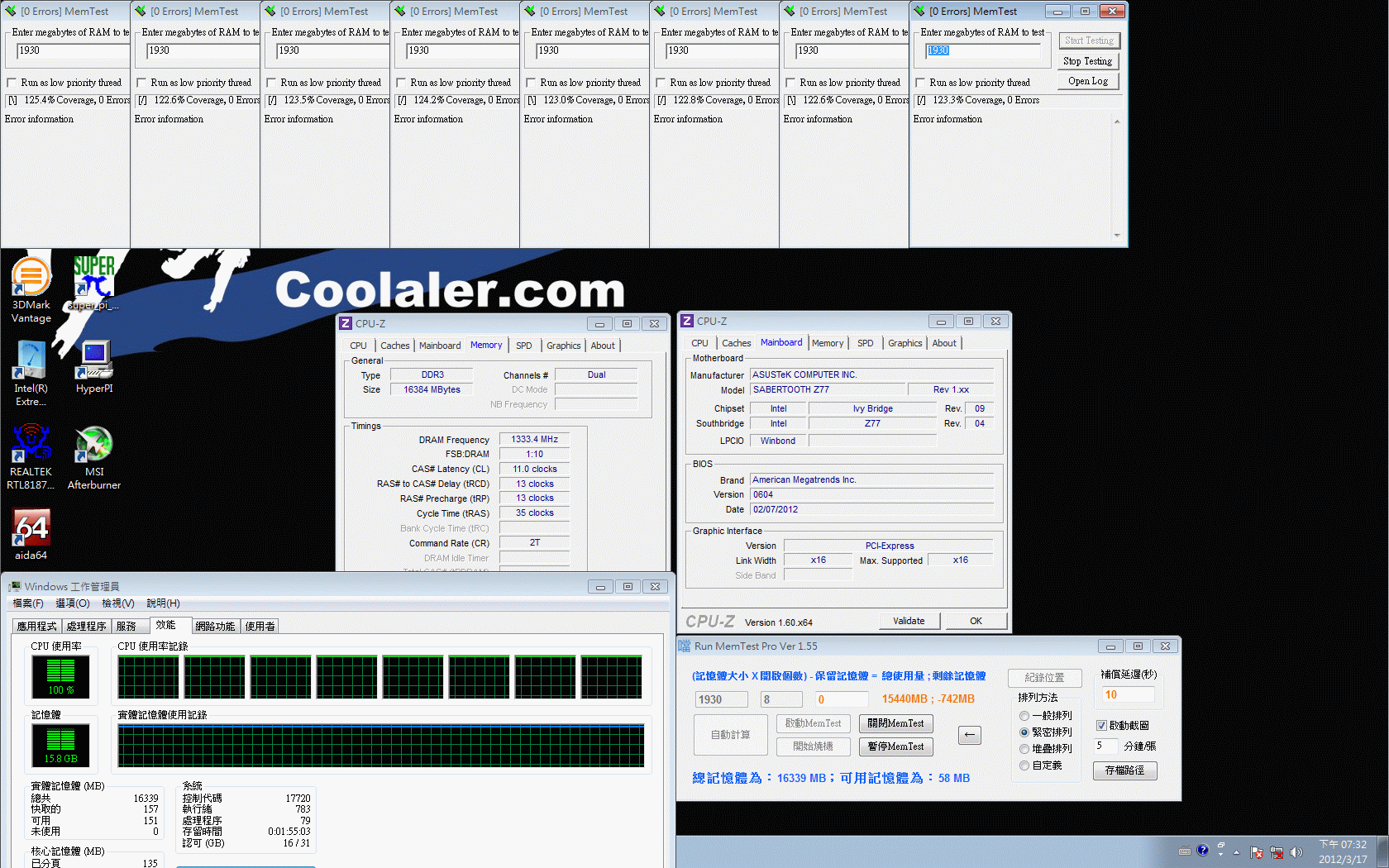Open the 選項(O) menu in Task Manager

(x=73, y=603)
